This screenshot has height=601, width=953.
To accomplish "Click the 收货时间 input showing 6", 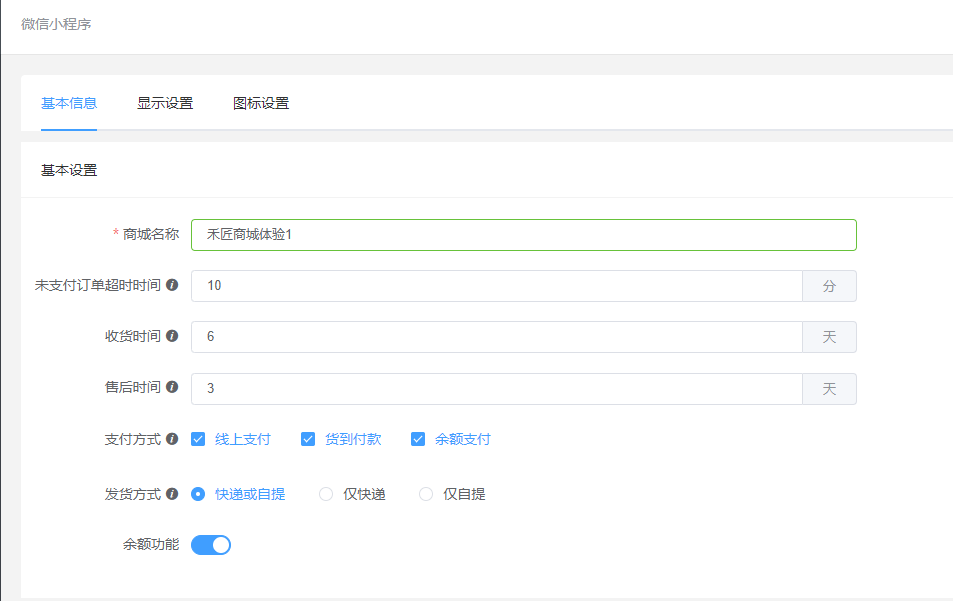I will pyautogui.click(x=497, y=337).
